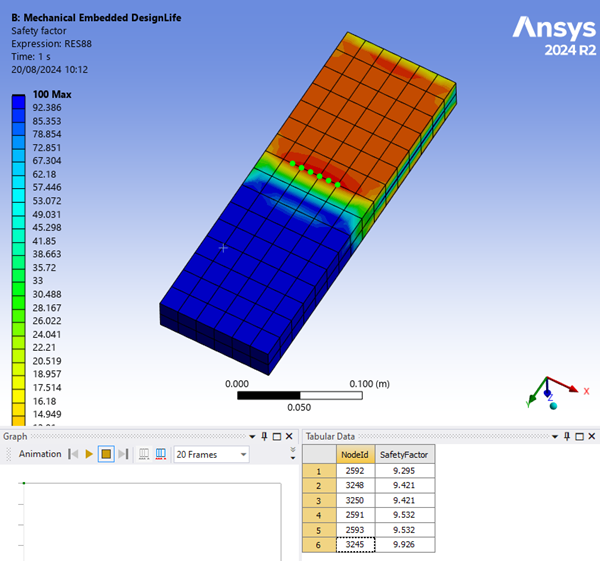Click NodeId column header
Image resolution: width=600 pixels, height=561 pixels.
[355, 454]
